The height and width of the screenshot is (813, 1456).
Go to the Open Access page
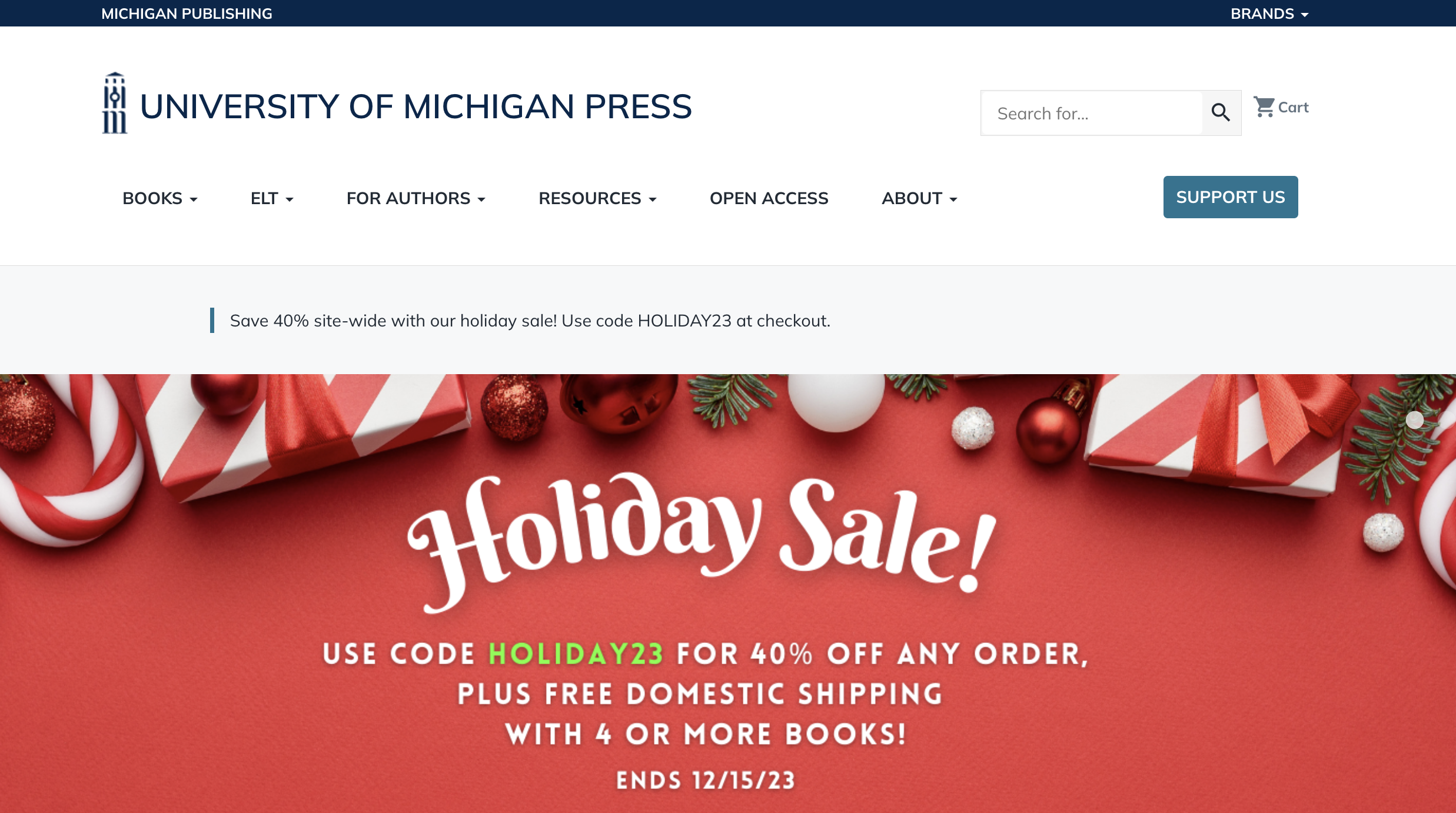coord(769,198)
